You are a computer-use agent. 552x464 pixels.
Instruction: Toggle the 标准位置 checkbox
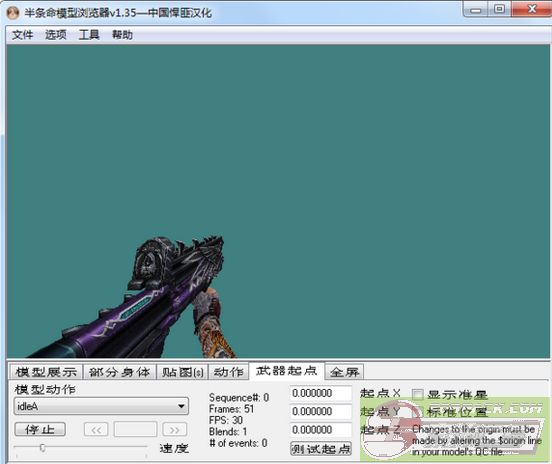(x=418, y=412)
